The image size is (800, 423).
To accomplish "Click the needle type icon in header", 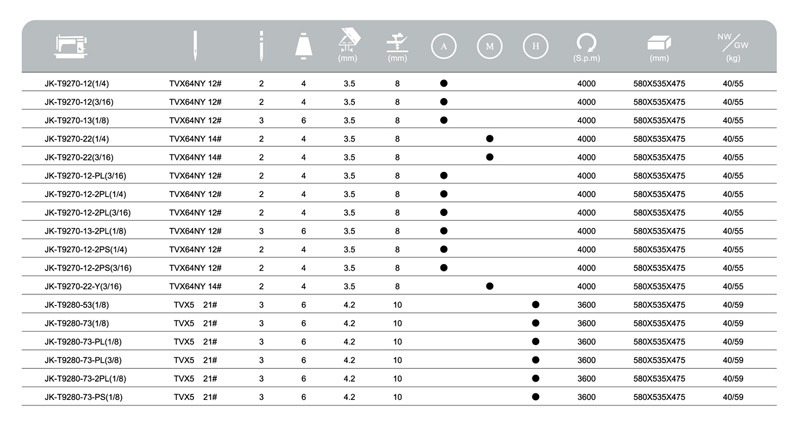I will pos(194,45).
